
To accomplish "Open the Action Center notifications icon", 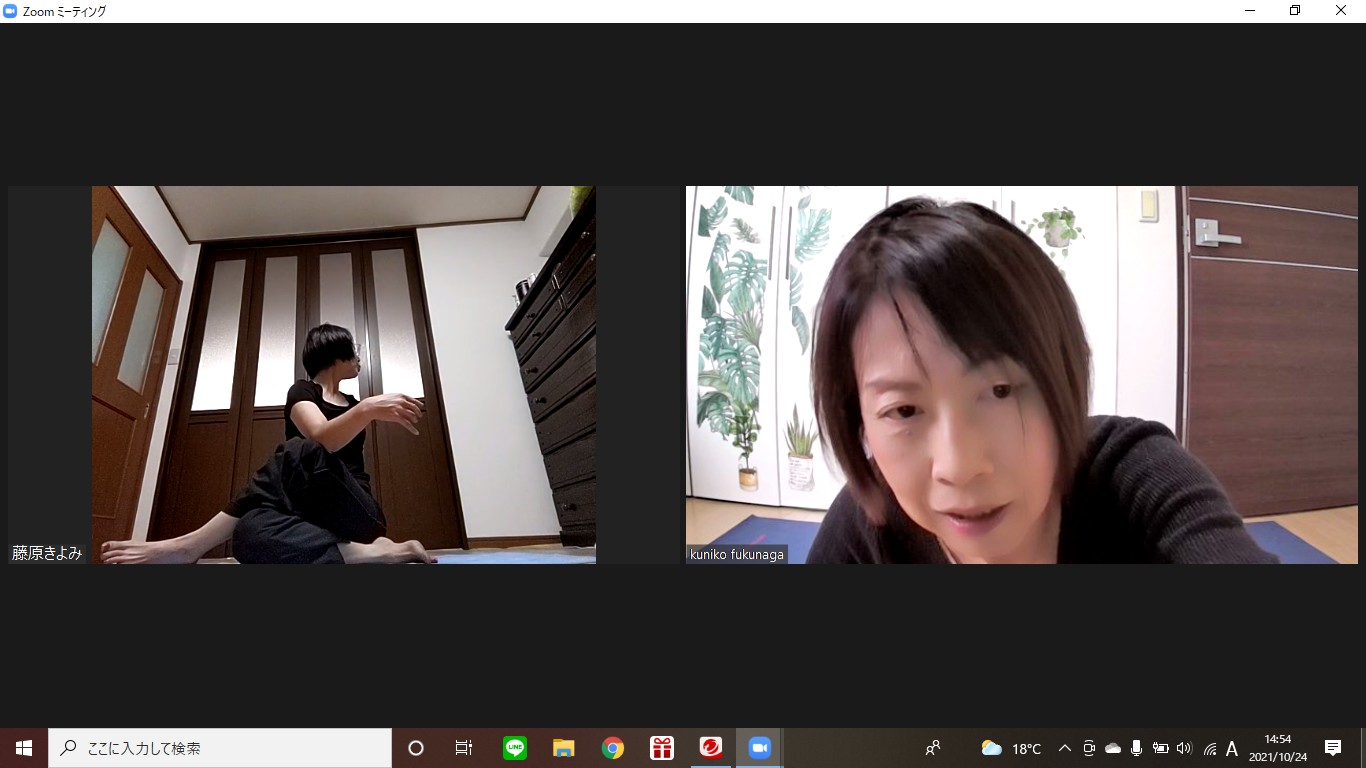I will coord(1333,748).
